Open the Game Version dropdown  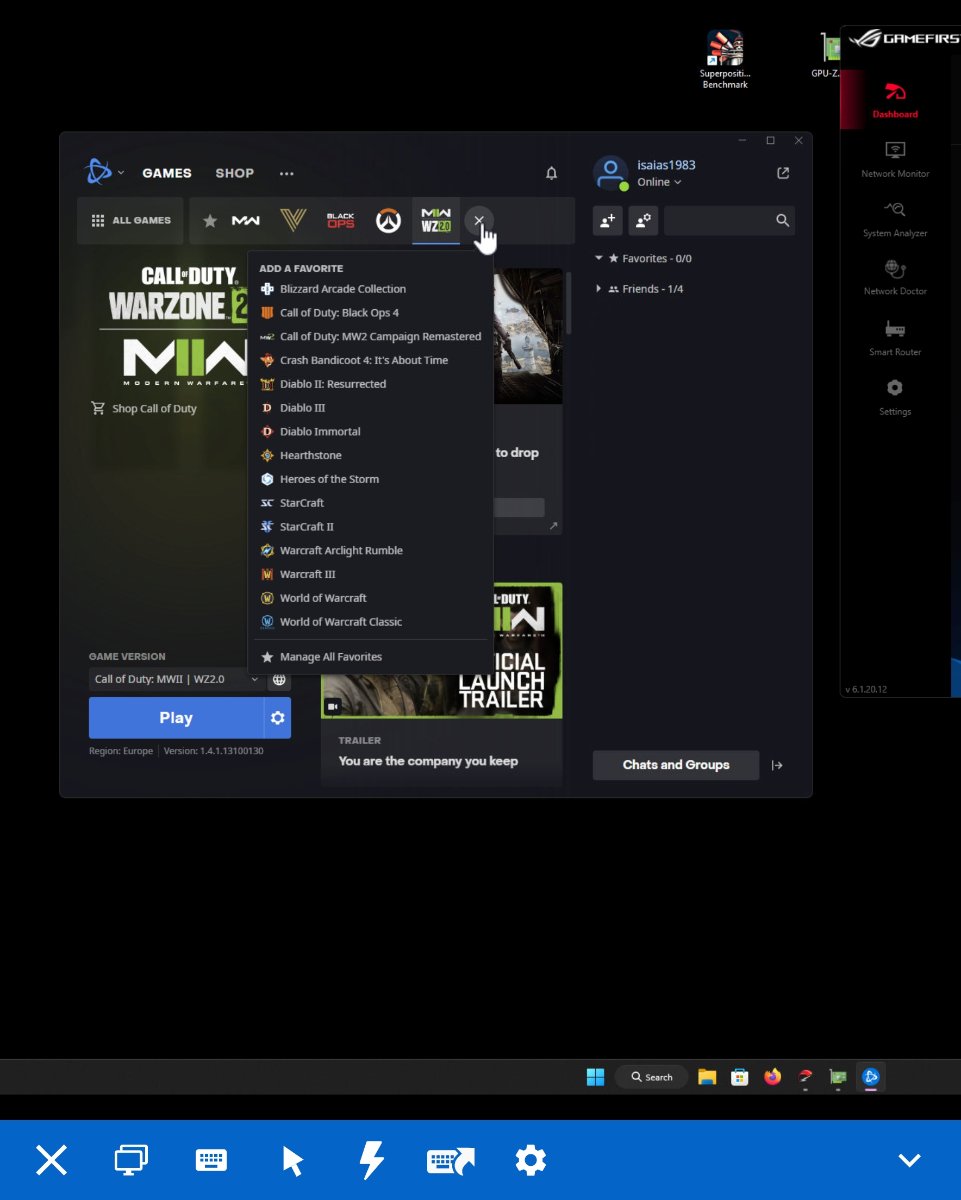(x=177, y=679)
